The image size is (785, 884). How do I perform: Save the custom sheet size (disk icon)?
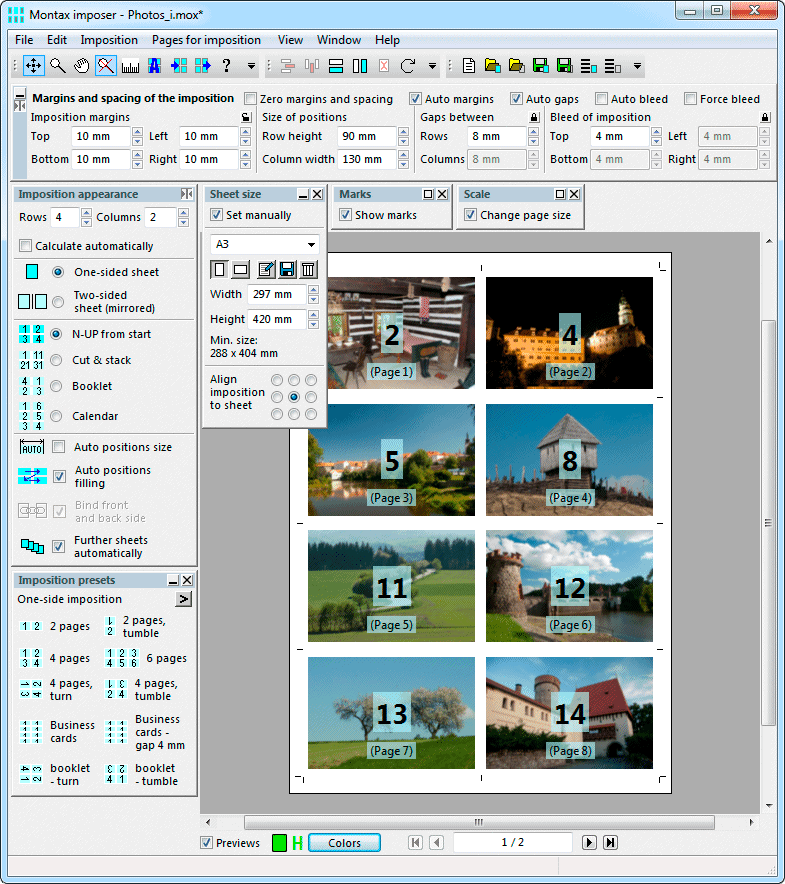[287, 269]
